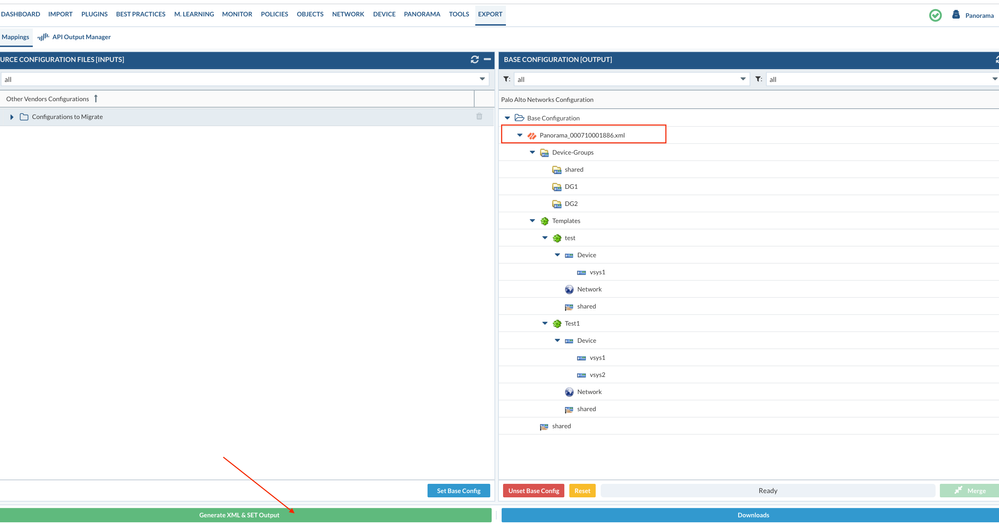Click the Panorama user icon
Screen dimensions: 999x523
956,15
